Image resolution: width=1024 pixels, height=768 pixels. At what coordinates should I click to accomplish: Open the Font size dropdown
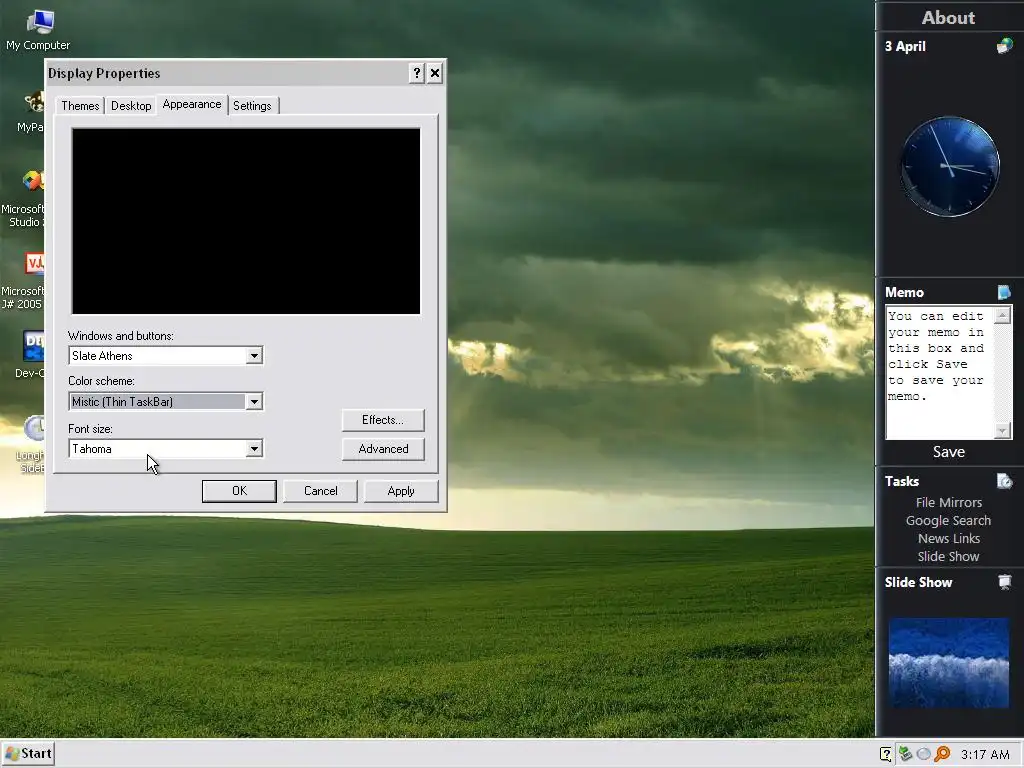254,449
